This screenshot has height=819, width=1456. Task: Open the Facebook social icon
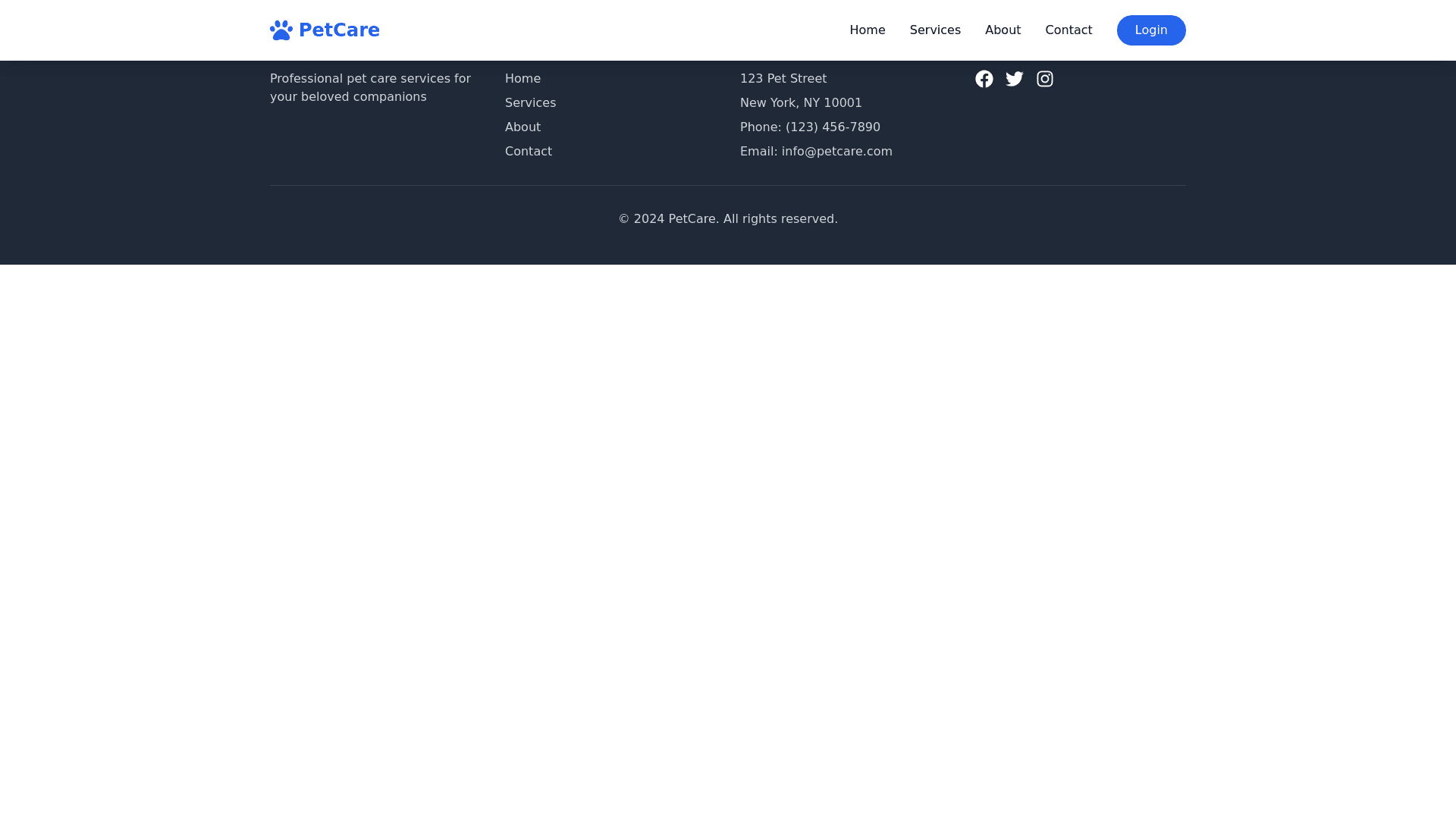[x=984, y=79]
